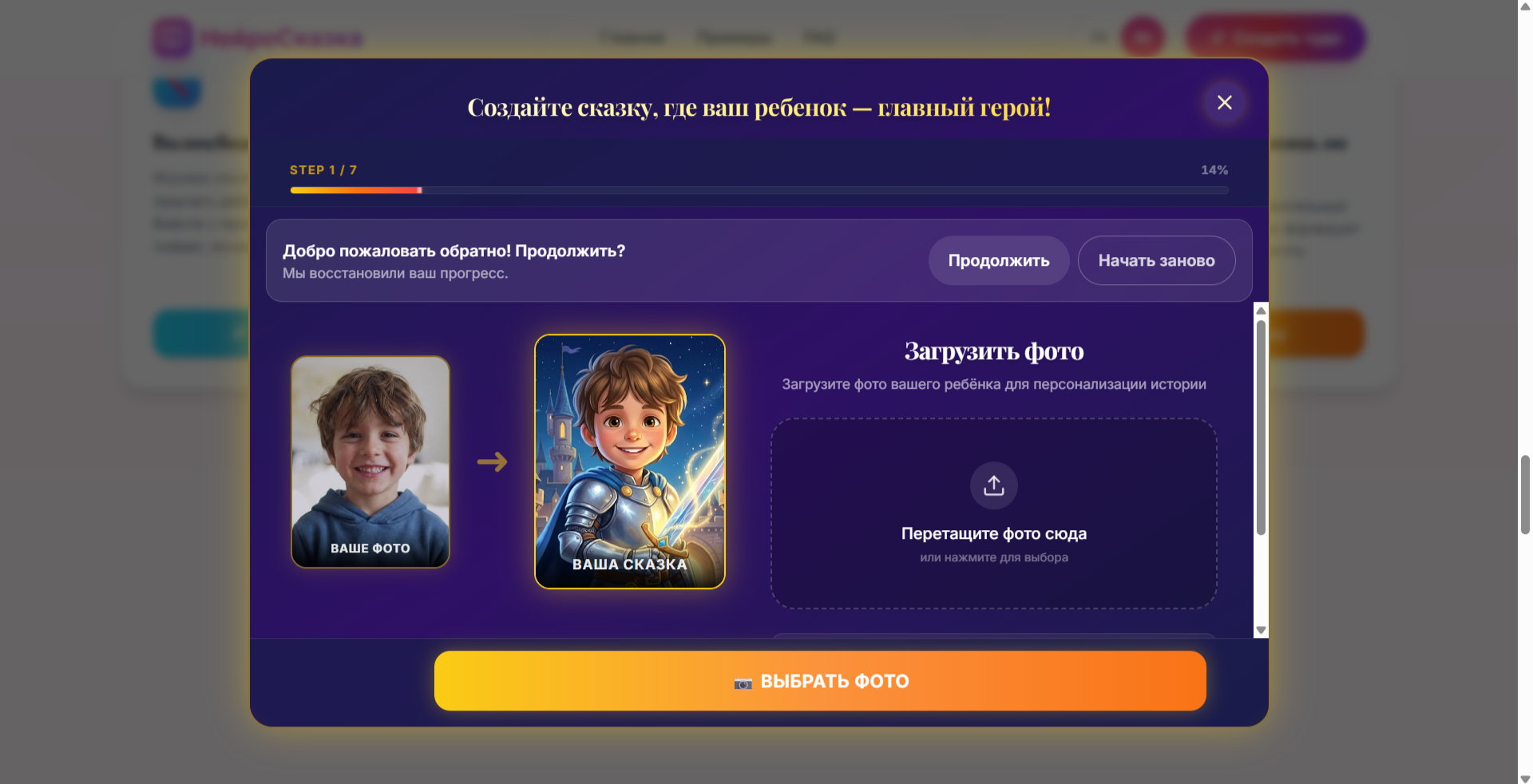1533x784 pixels.
Task: Click the step progress bar
Action: (x=759, y=190)
